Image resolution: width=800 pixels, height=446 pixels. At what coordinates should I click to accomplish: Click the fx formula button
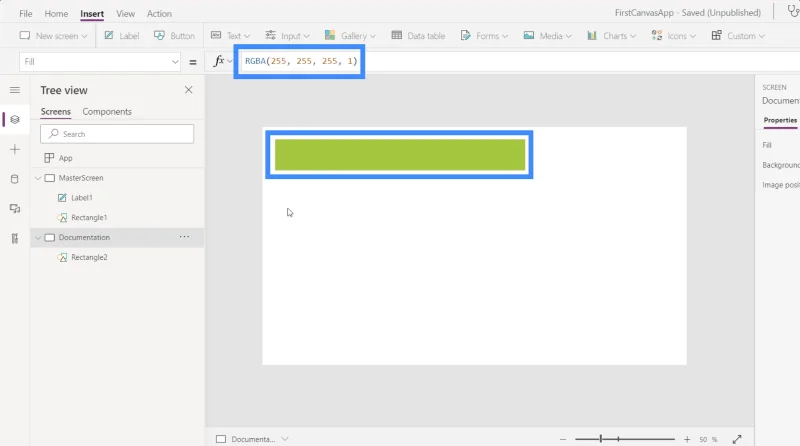point(219,61)
